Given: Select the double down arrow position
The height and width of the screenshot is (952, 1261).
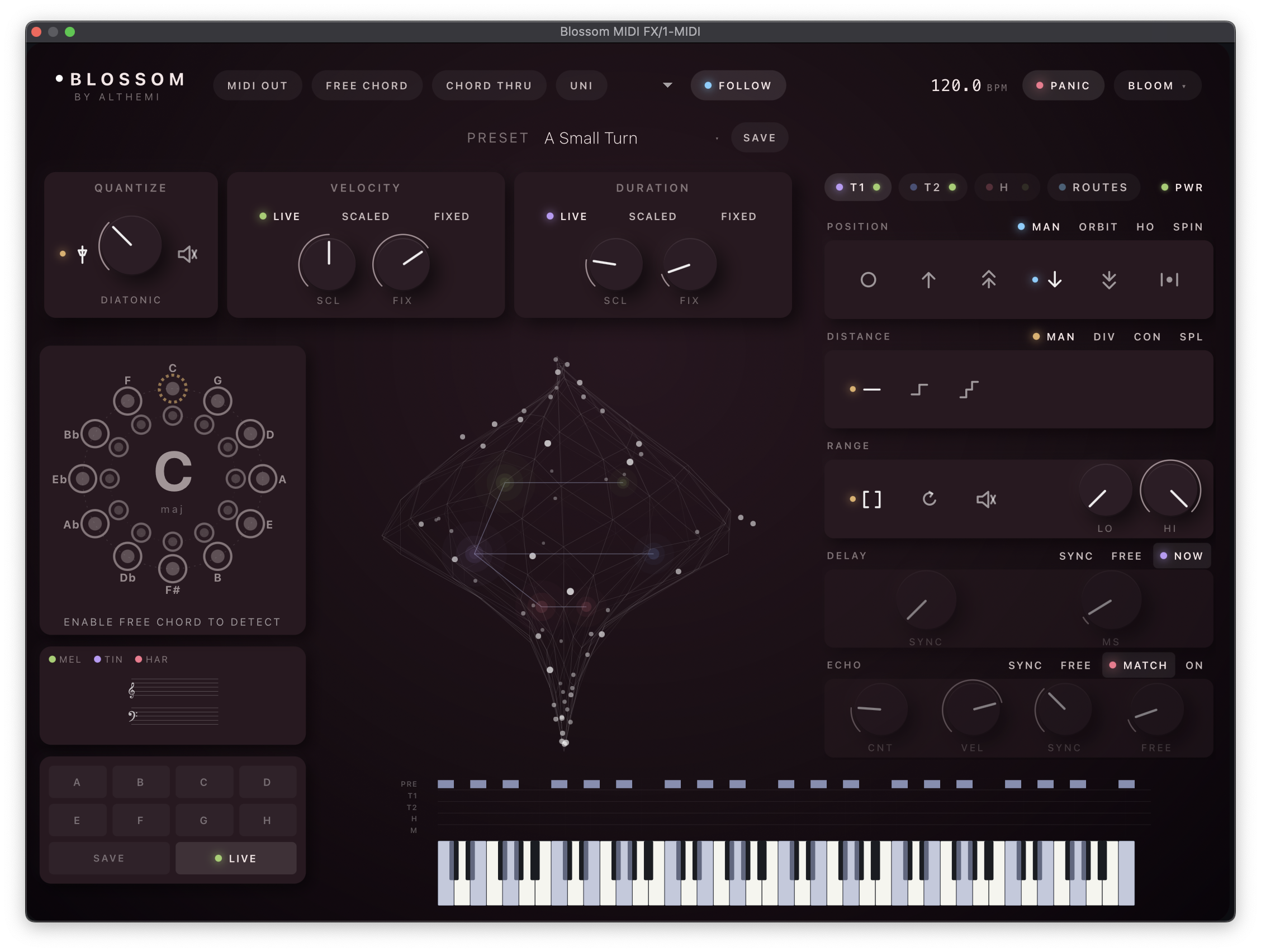Looking at the screenshot, I should pyautogui.click(x=1109, y=280).
